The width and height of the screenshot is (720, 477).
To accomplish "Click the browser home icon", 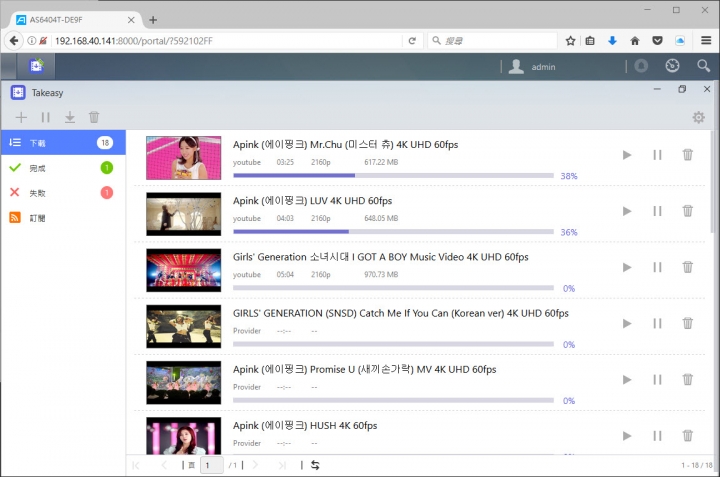I will point(635,41).
